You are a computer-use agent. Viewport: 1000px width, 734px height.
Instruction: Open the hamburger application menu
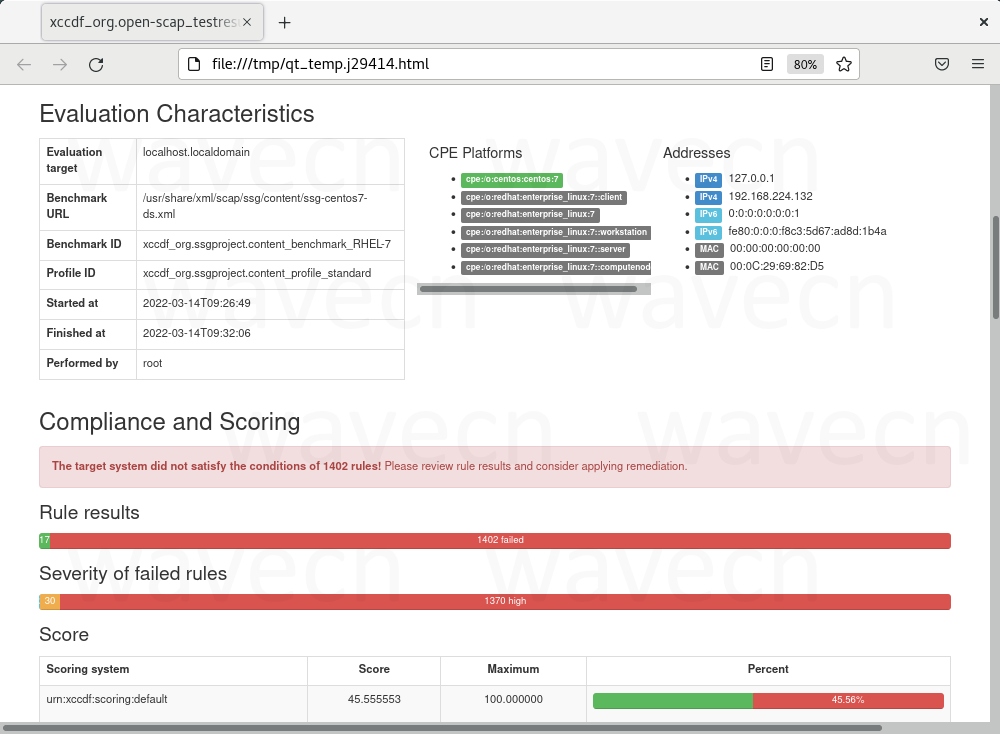pyautogui.click(x=978, y=64)
